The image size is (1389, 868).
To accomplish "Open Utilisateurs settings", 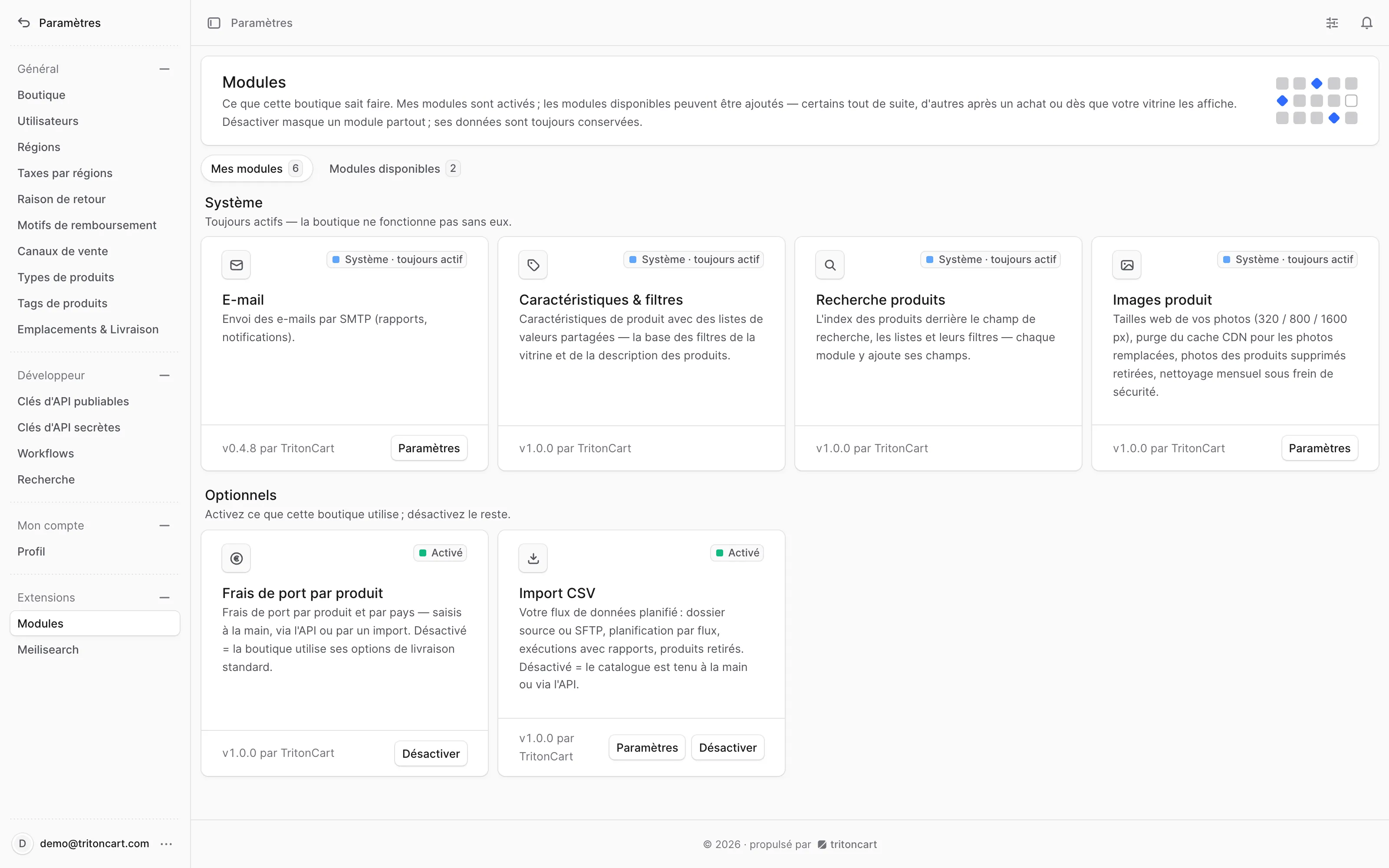I will (95, 121).
